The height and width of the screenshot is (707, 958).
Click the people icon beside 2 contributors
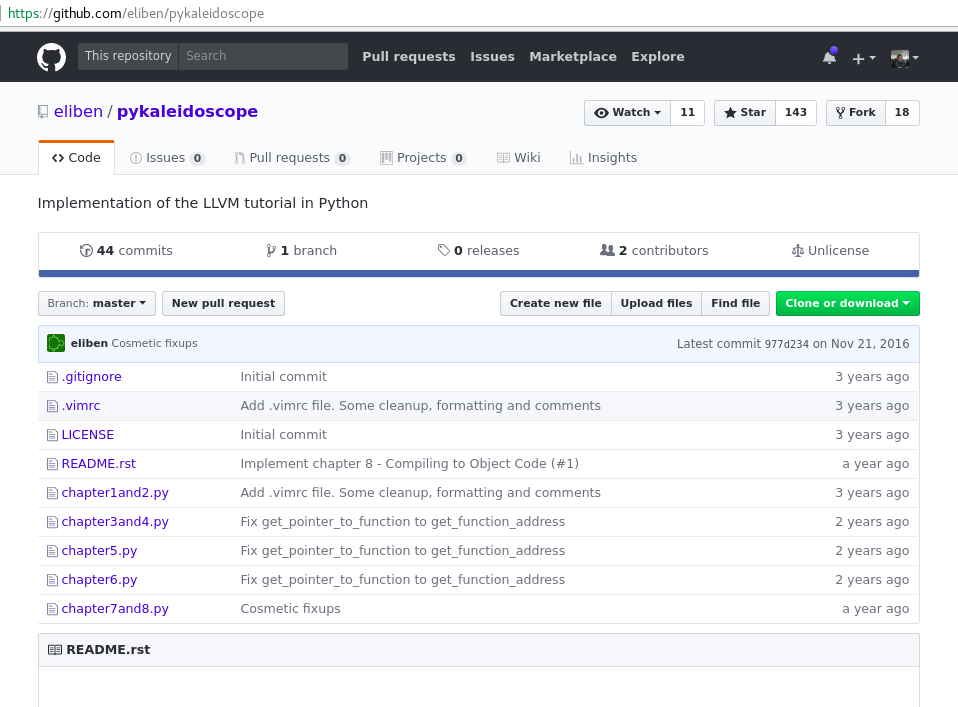(x=607, y=251)
